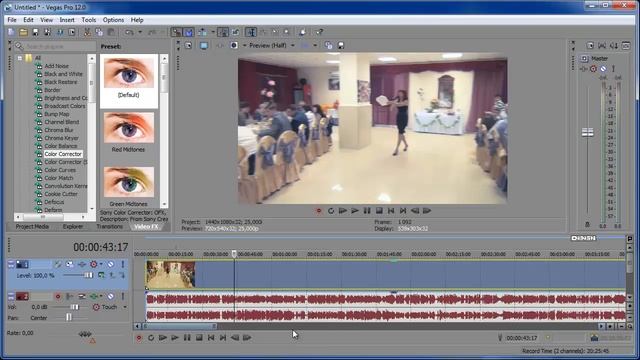The height and width of the screenshot is (360, 640).
Task: Stop playback in the video preview controls
Action: [x=379, y=211]
